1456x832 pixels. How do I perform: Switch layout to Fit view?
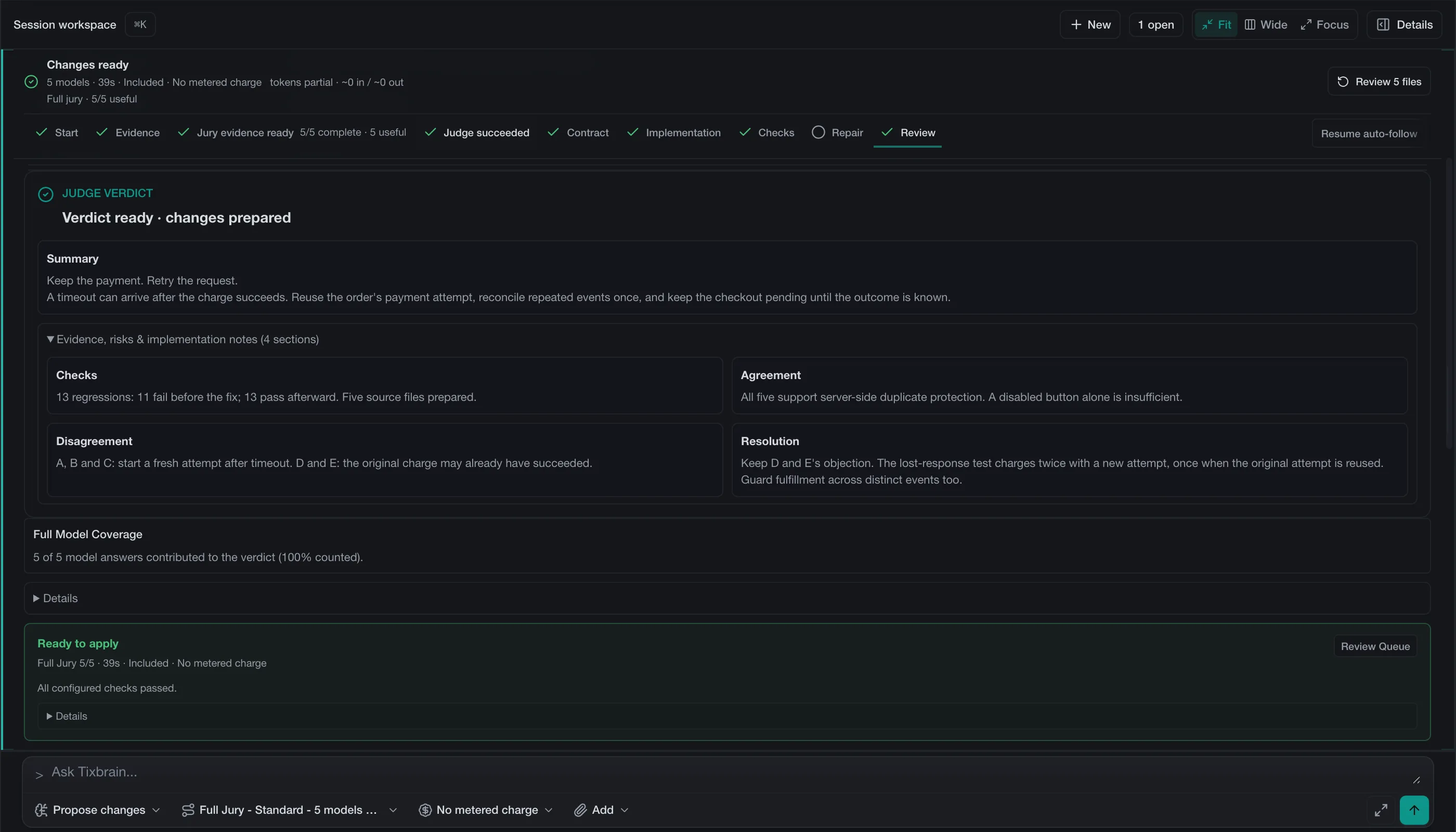point(1216,24)
